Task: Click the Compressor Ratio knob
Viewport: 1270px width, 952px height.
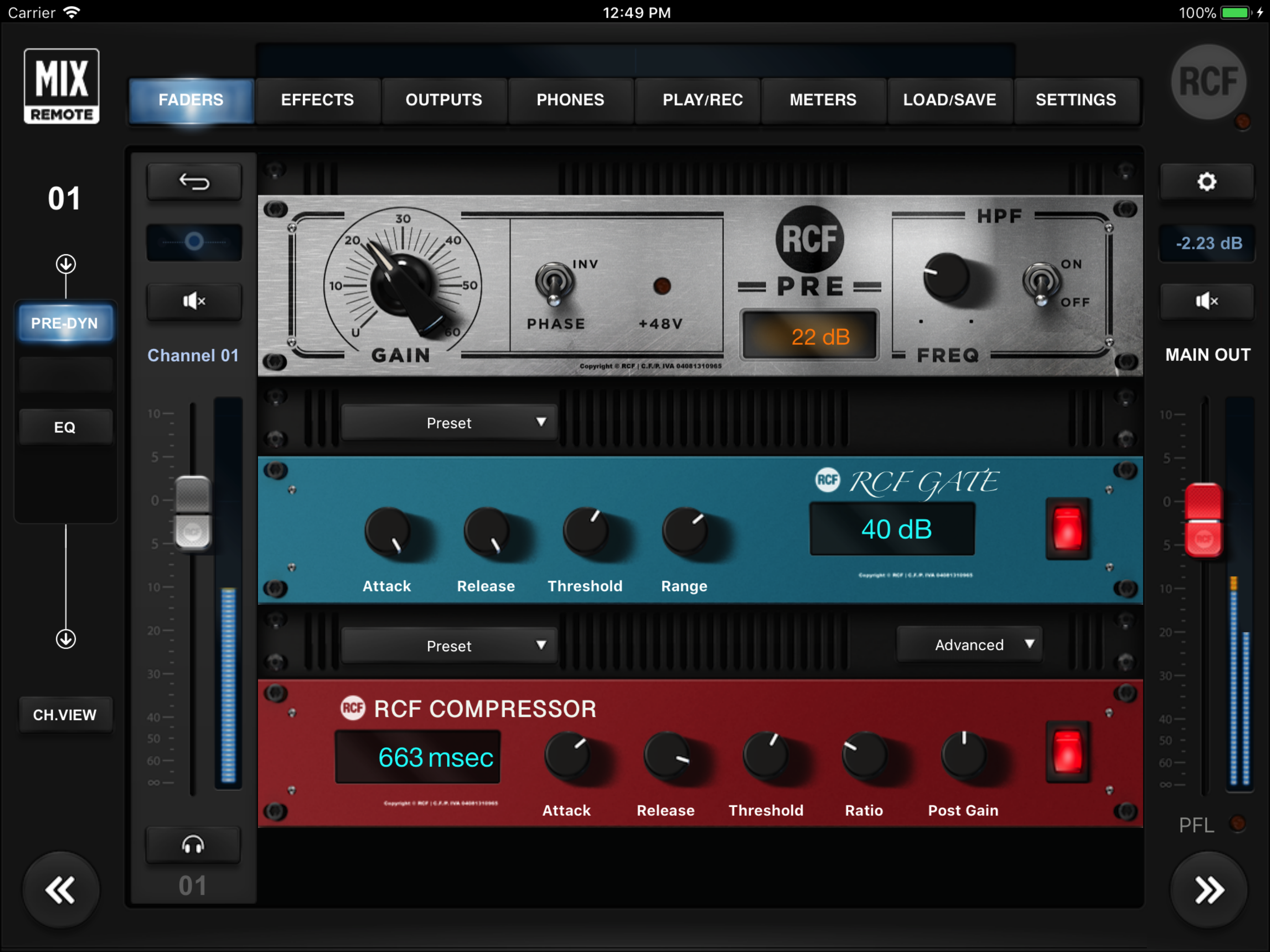Action: tap(865, 755)
